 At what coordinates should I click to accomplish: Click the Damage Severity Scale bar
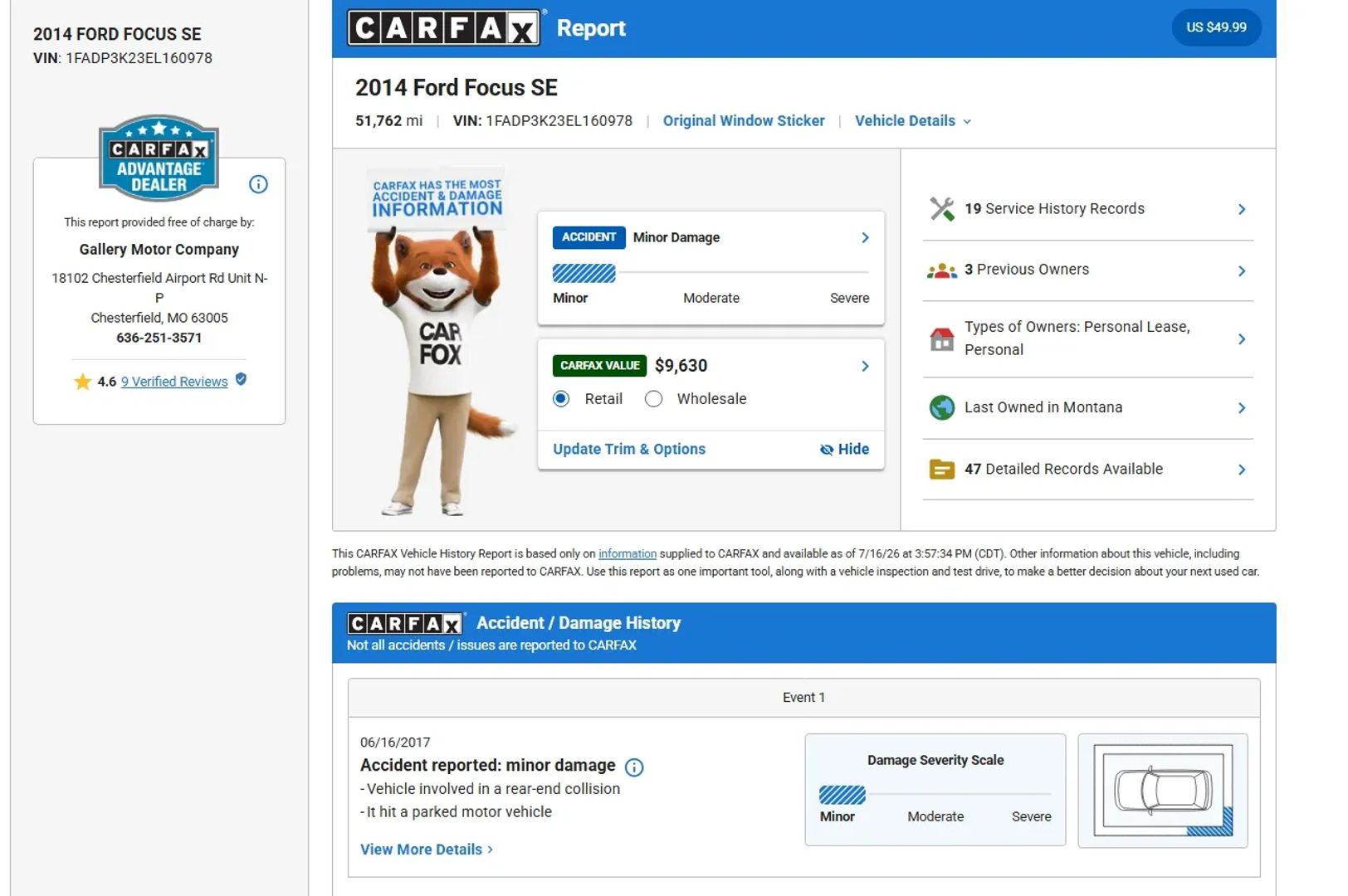pyautogui.click(x=935, y=796)
